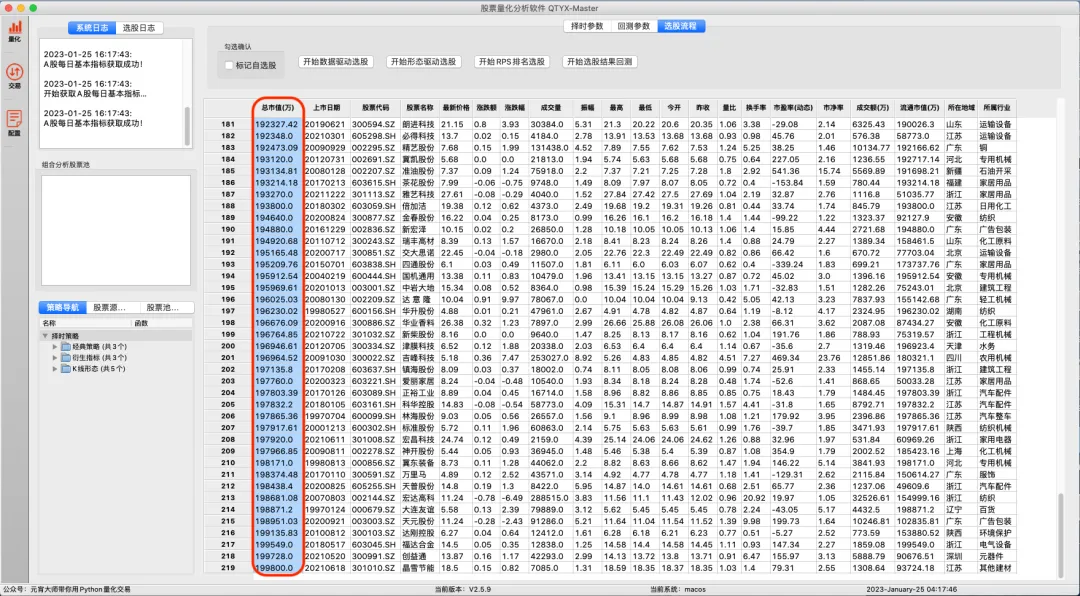Click total market value 197832.2 cell

click(x=278, y=404)
